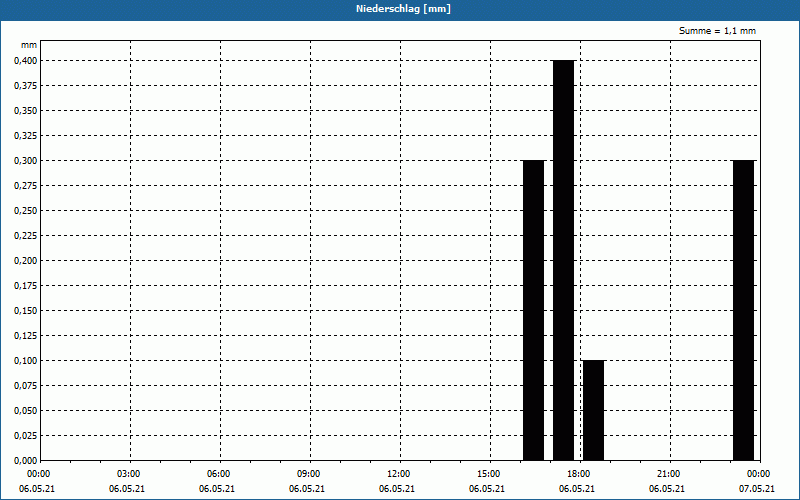The image size is (800, 500).
Task: Choose the 0,025 y-axis value
Action: point(26,436)
